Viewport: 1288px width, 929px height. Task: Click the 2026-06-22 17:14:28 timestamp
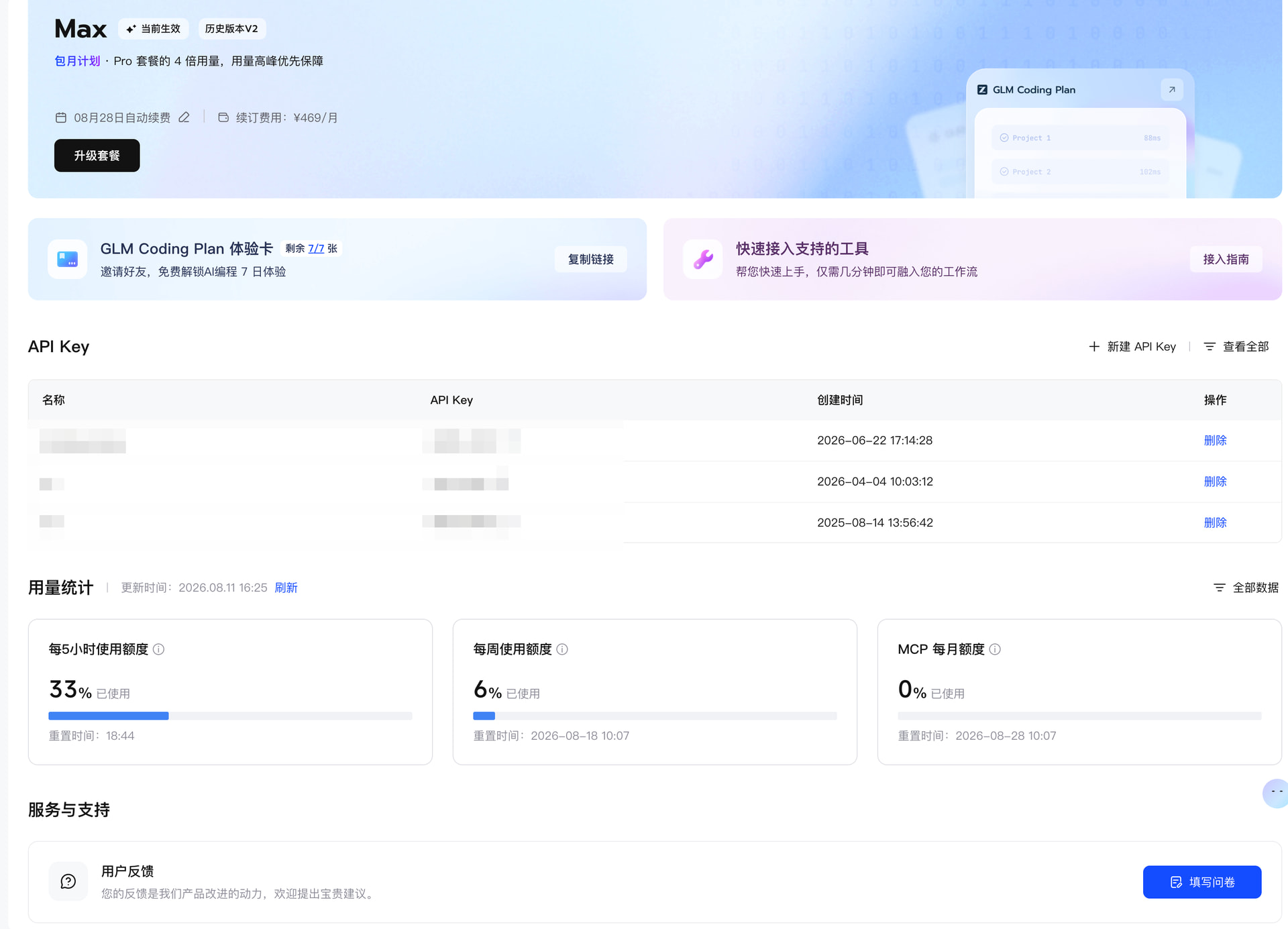[x=875, y=441]
